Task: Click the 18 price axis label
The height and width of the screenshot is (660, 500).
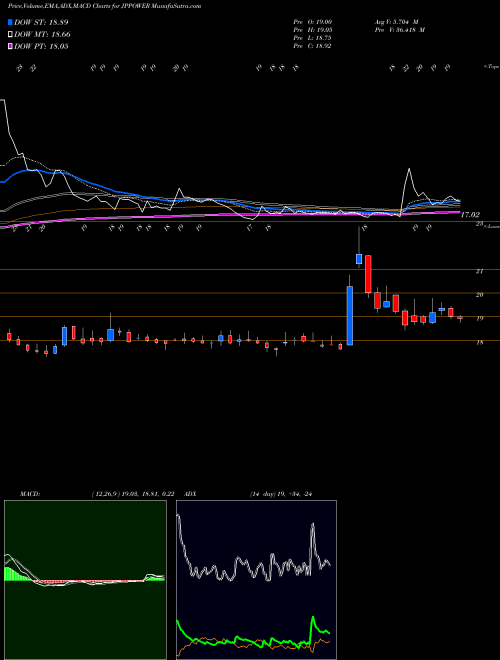Action: pos(479,343)
